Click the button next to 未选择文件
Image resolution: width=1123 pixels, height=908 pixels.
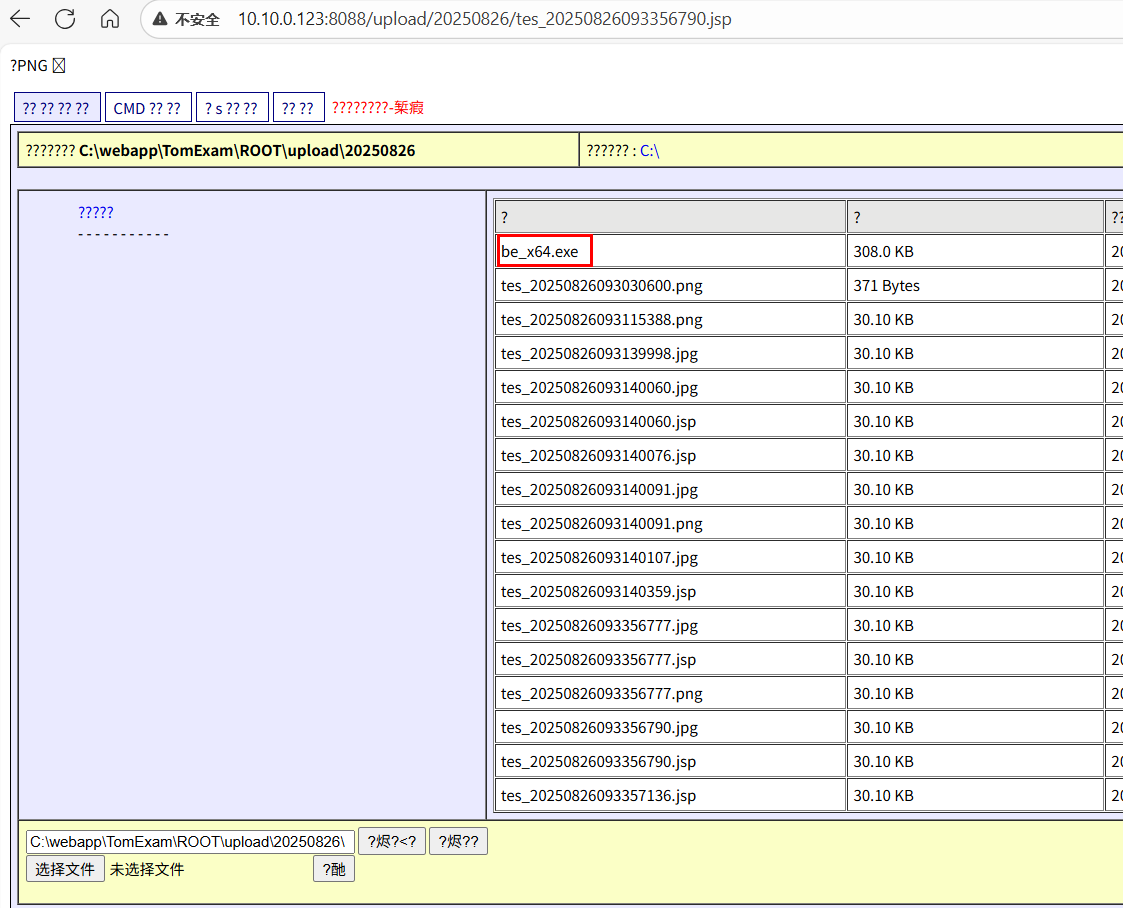(334, 870)
